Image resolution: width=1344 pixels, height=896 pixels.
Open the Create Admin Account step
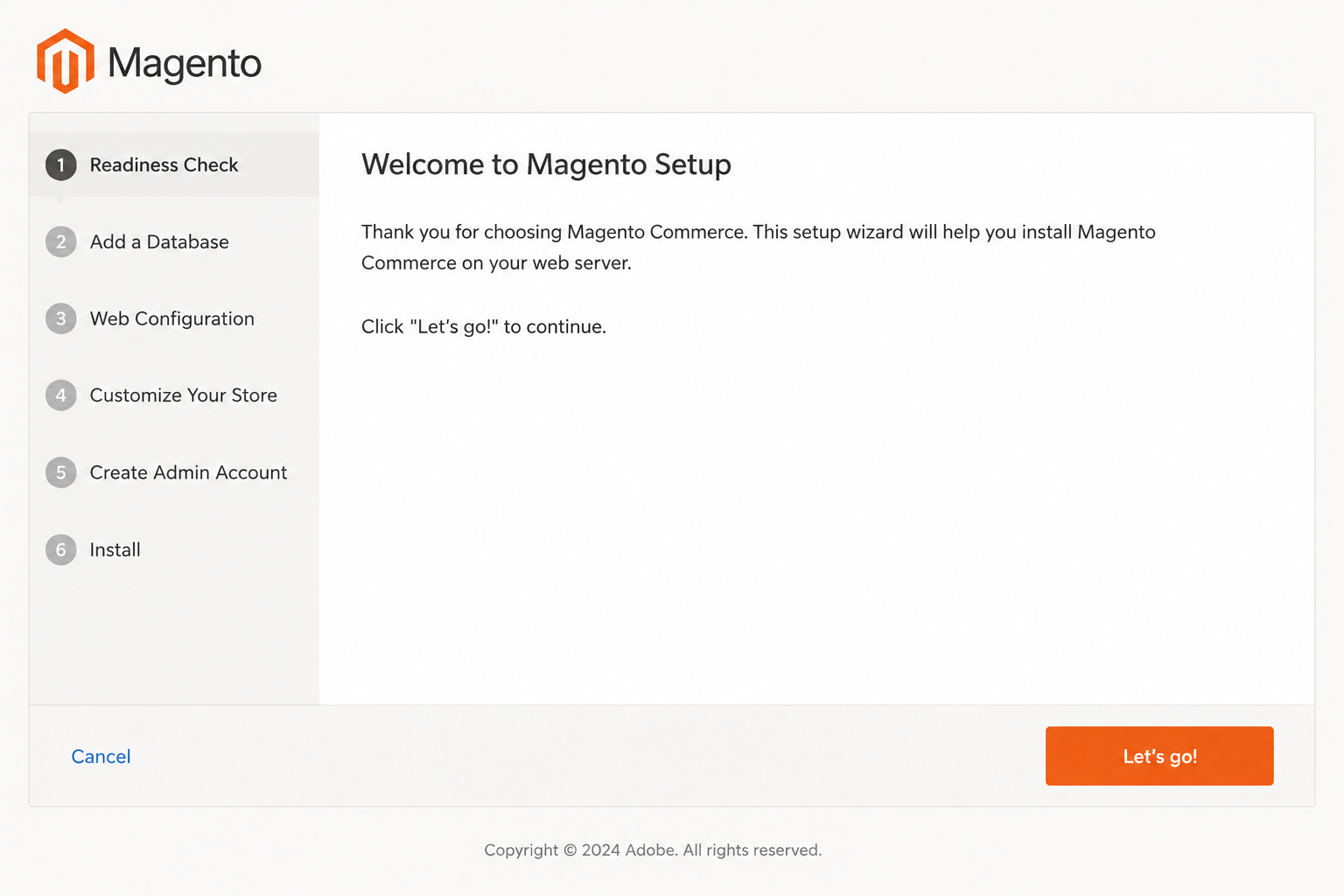[x=188, y=472]
